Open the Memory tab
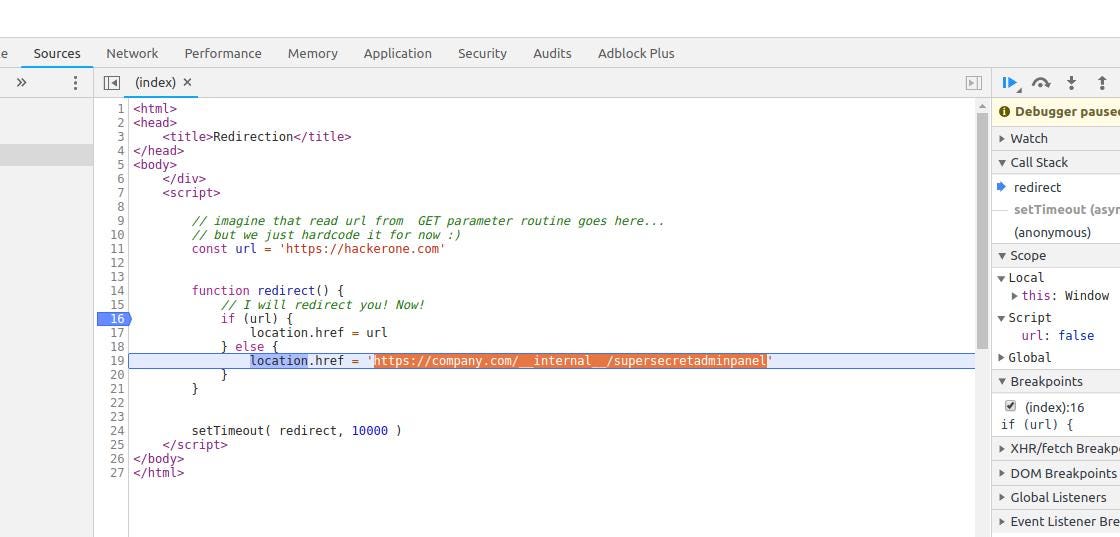The height and width of the screenshot is (537, 1120). pyautogui.click(x=313, y=54)
